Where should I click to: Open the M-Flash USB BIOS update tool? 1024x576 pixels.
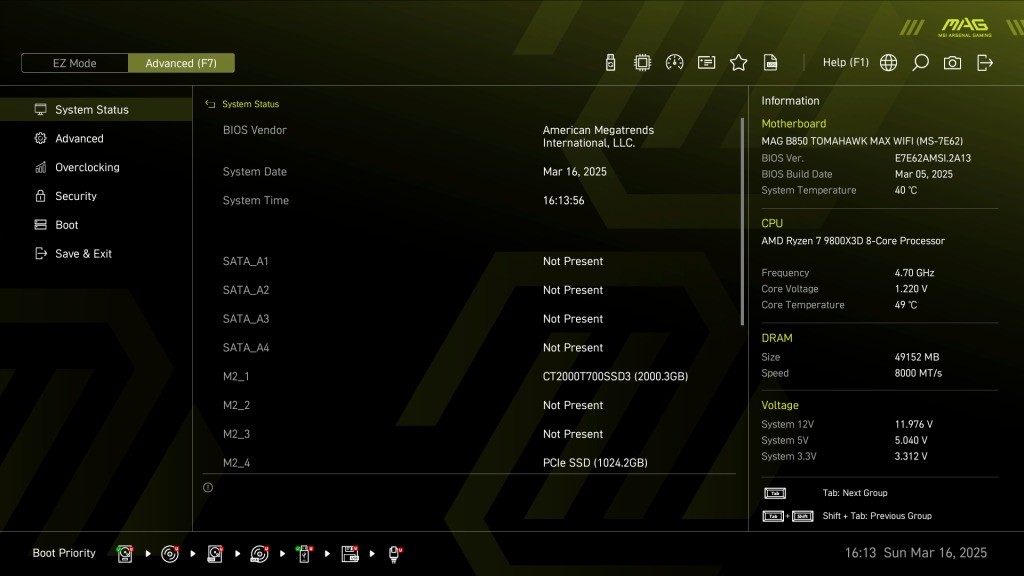(x=610, y=63)
